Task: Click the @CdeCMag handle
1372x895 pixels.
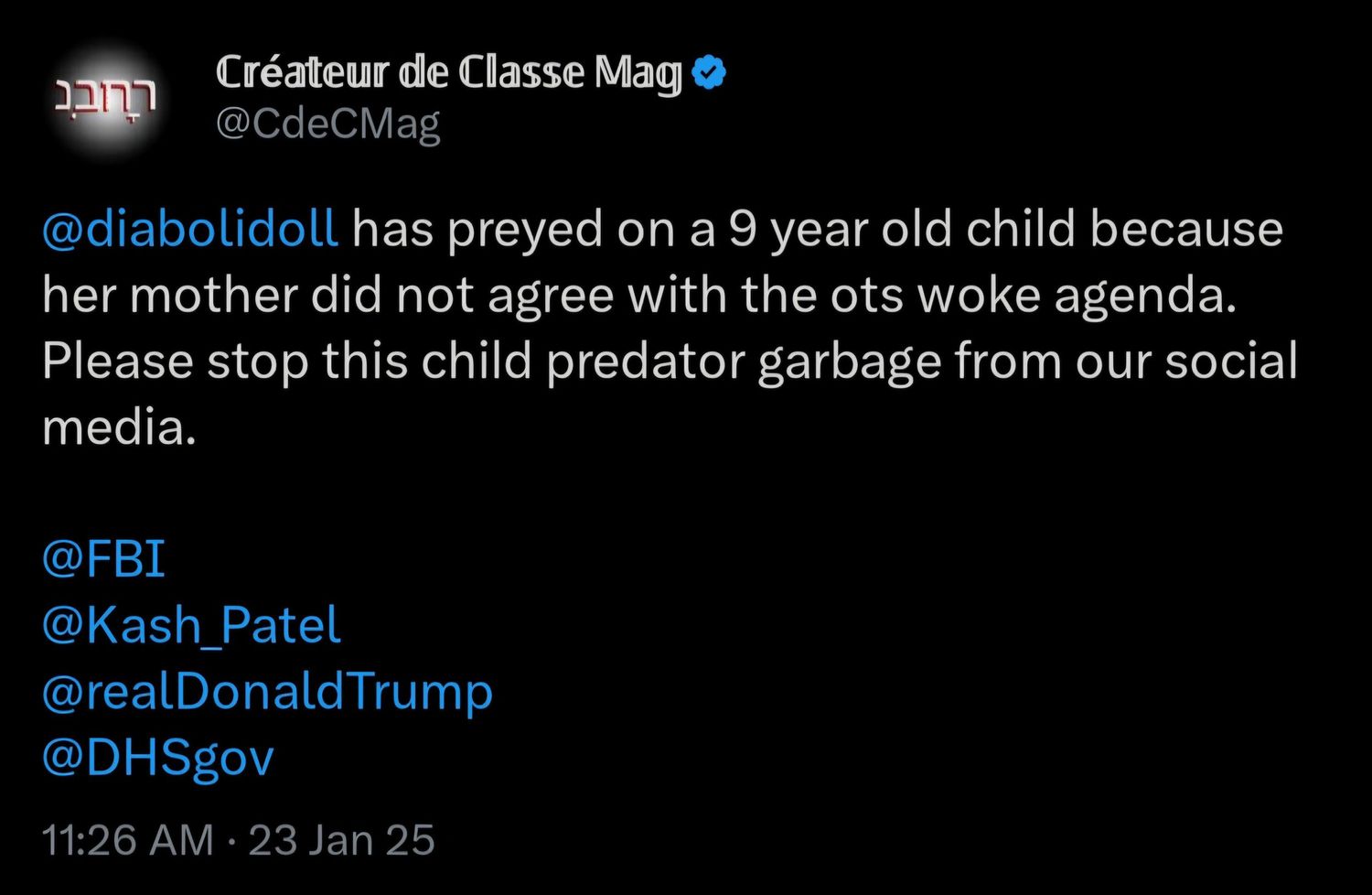Action: [x=327, y=124]
